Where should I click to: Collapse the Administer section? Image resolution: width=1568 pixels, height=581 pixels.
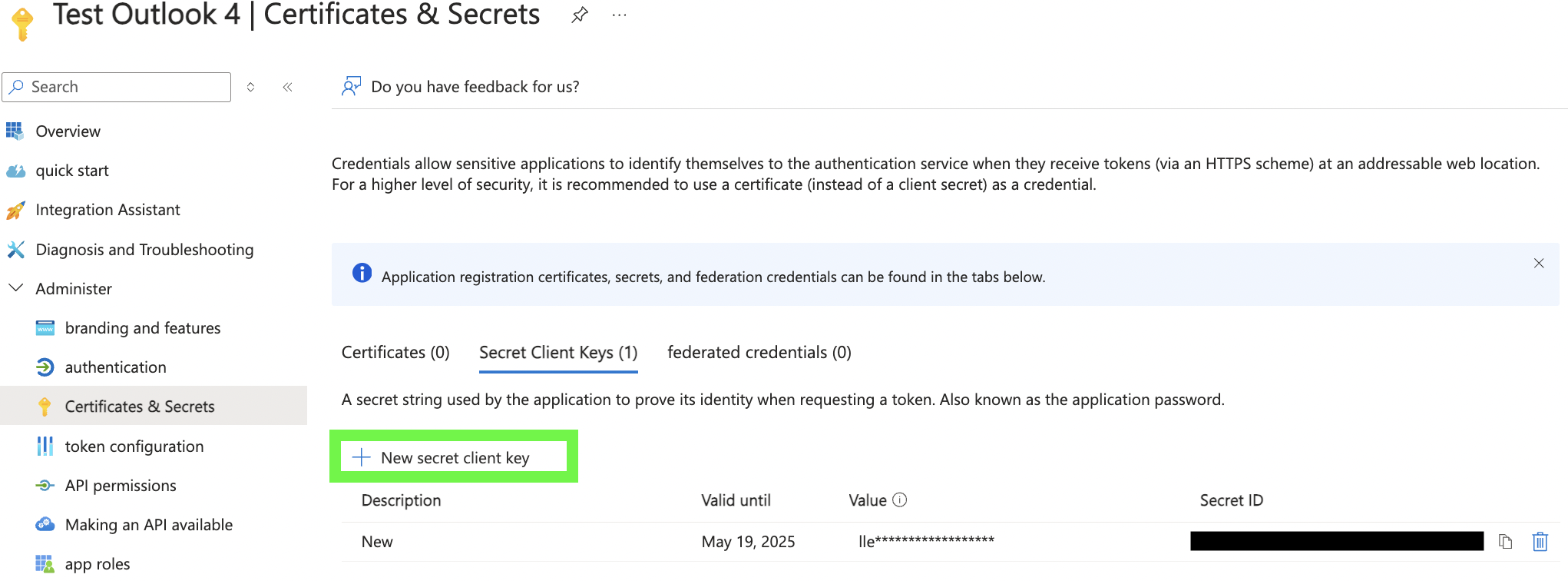coord(15,288)
